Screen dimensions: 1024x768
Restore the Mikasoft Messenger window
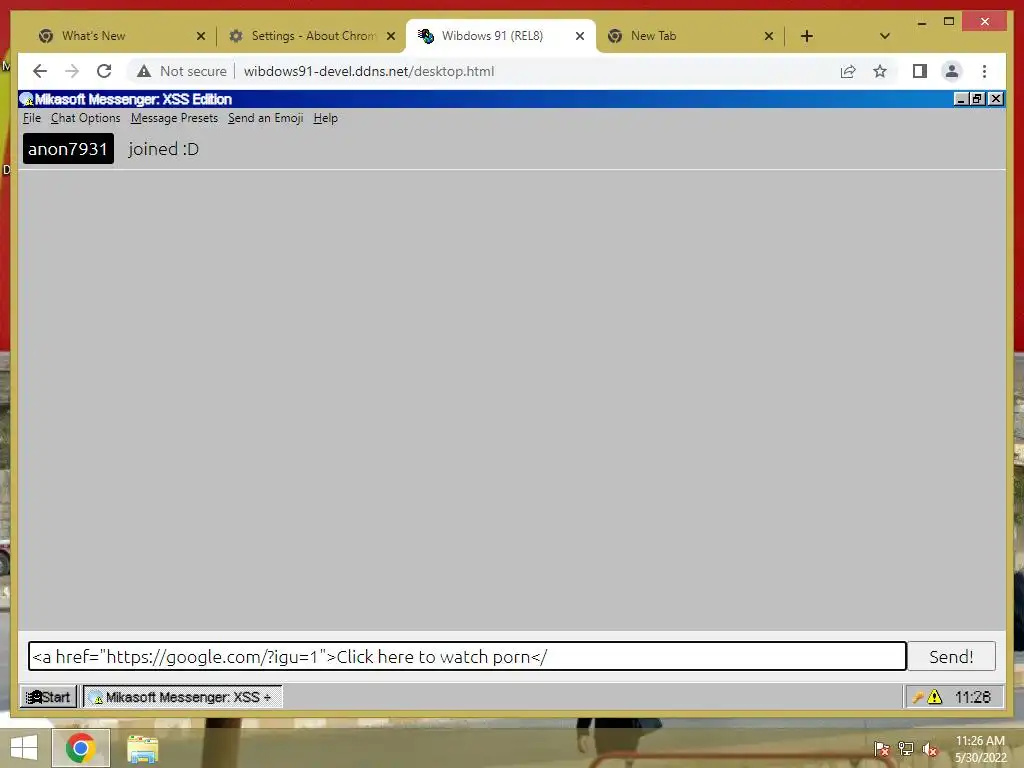click(978, 99)
